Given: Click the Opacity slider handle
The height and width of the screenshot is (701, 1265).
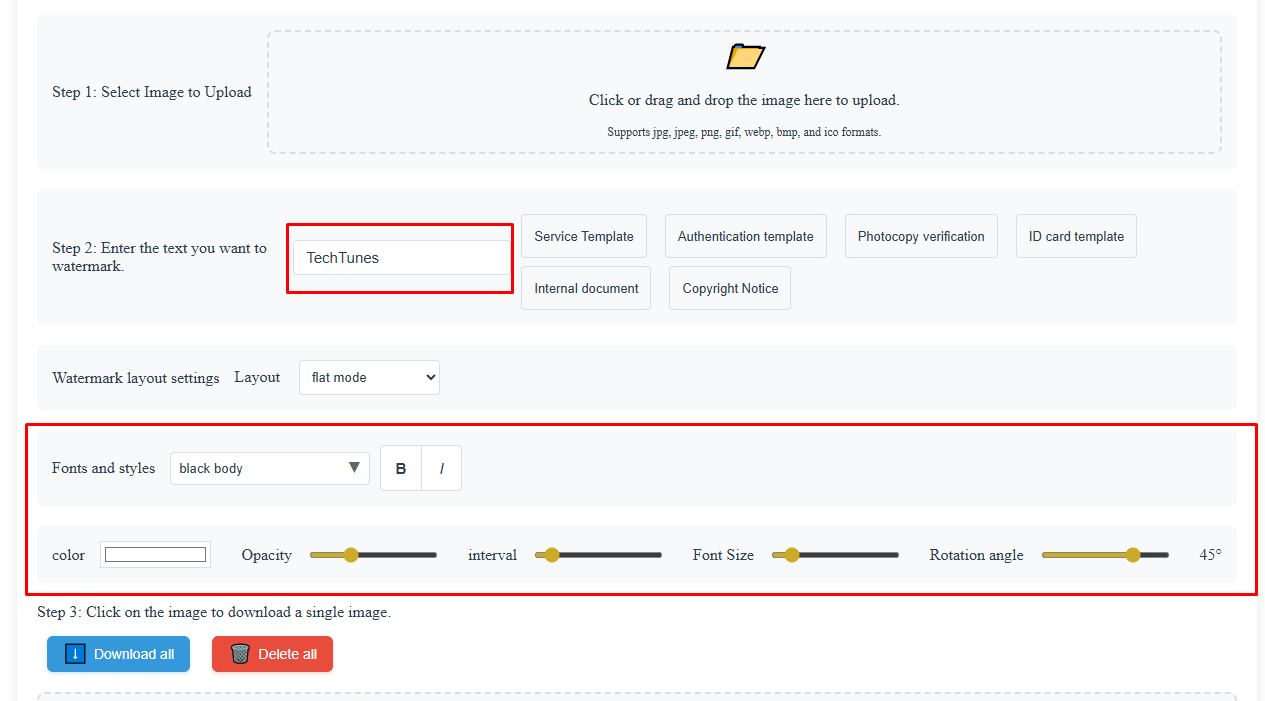Looking at the screenshot, I should [x=350, y=554].
